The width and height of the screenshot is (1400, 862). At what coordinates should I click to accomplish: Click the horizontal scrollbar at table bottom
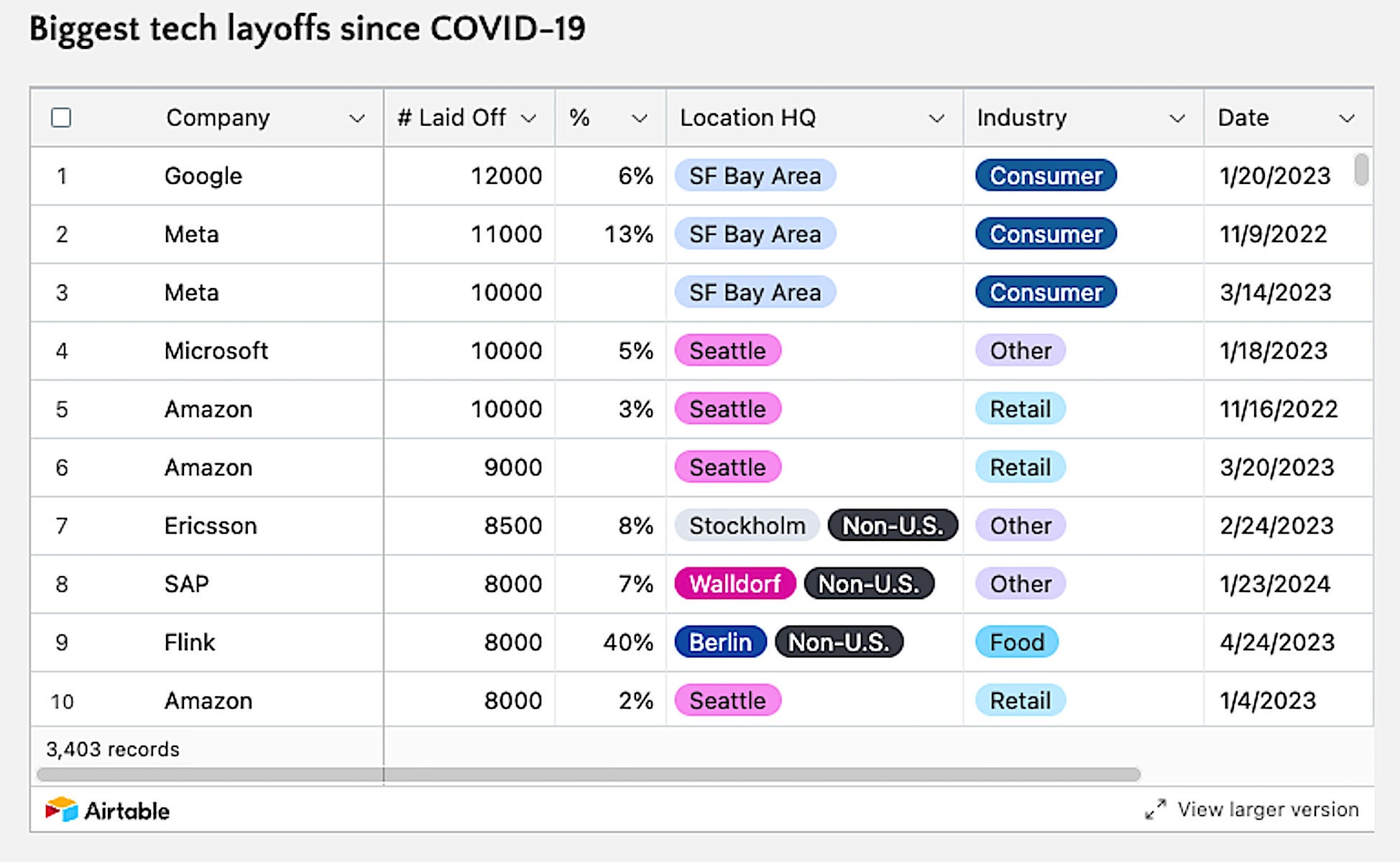point(589,774)
